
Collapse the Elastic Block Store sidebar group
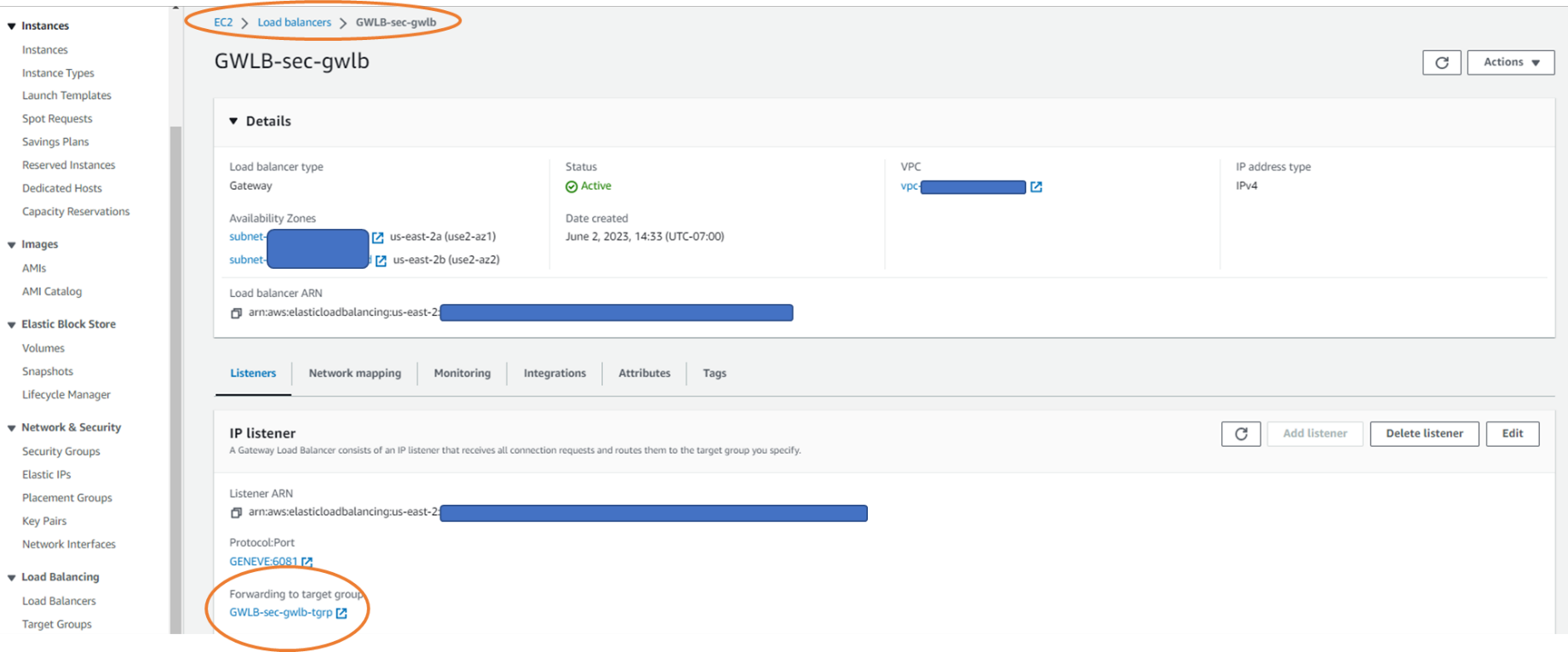coord(12,324)
